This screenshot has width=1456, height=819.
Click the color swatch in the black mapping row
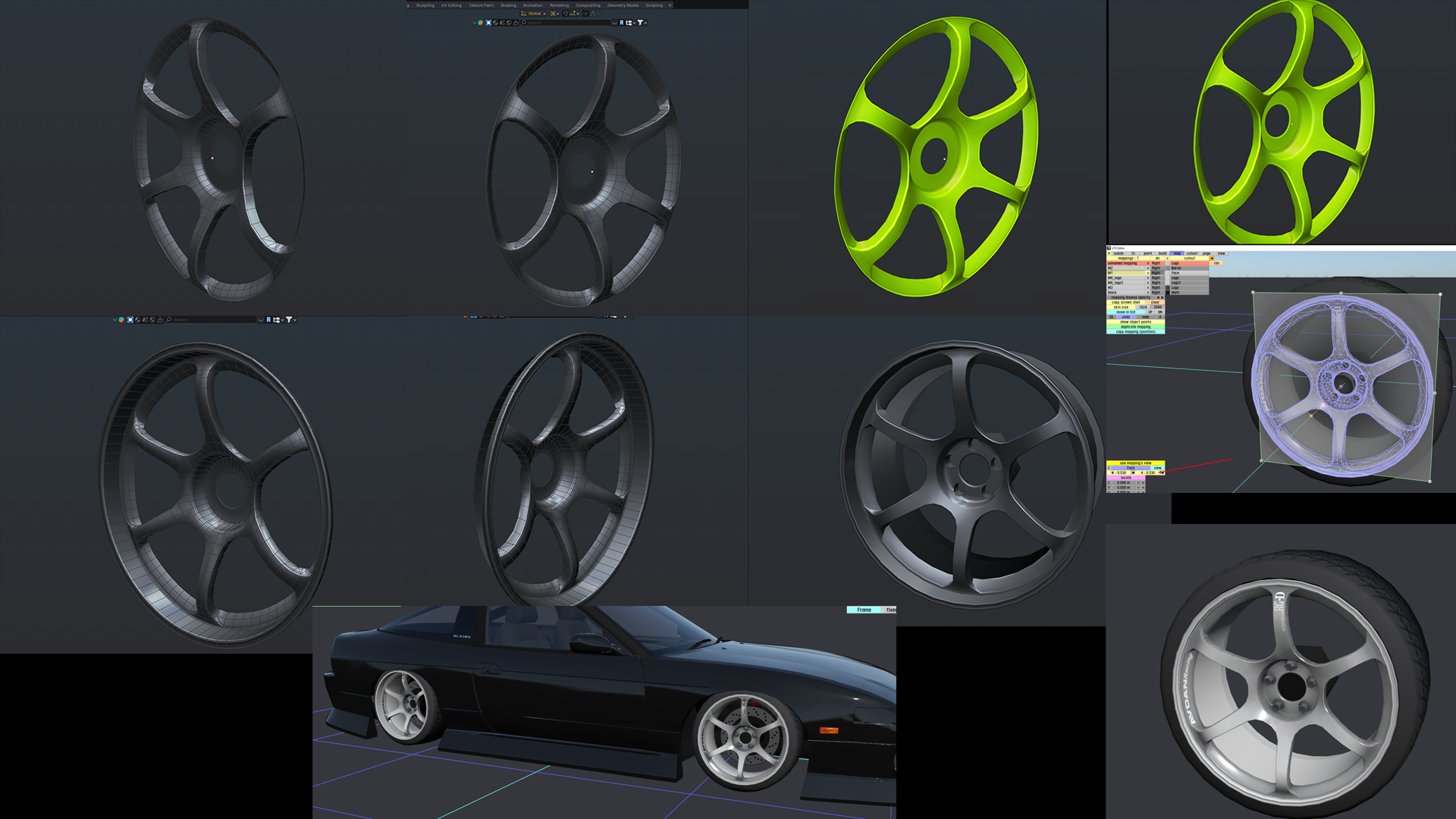click(1167, 292)
